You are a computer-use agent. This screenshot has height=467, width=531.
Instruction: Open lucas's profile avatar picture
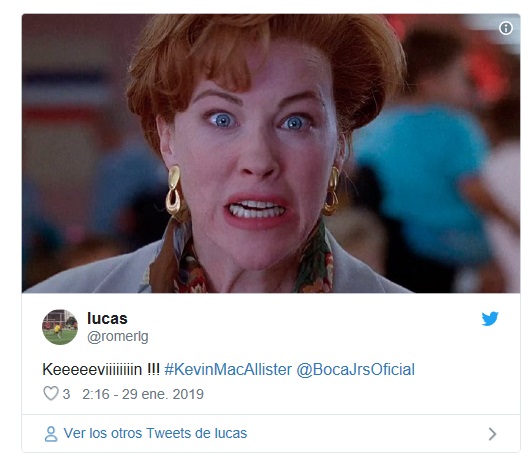(60, 327)
